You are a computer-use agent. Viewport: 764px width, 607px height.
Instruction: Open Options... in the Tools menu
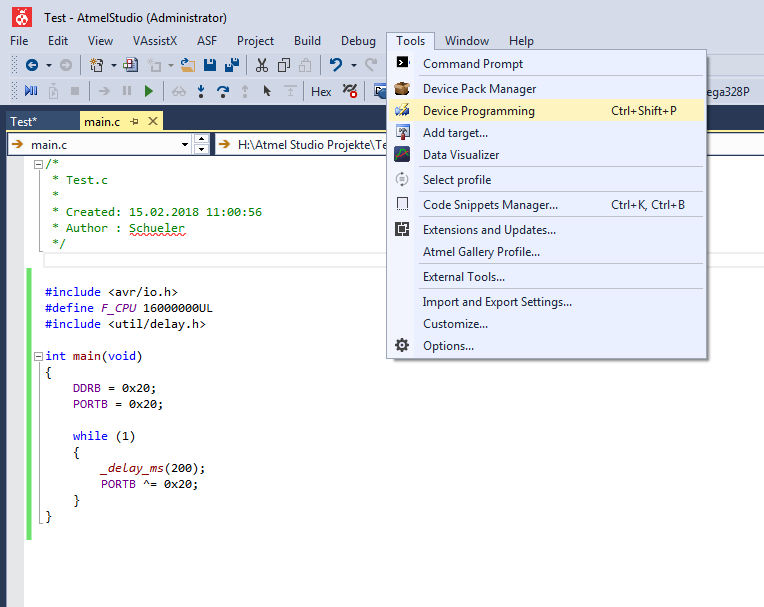448,346
